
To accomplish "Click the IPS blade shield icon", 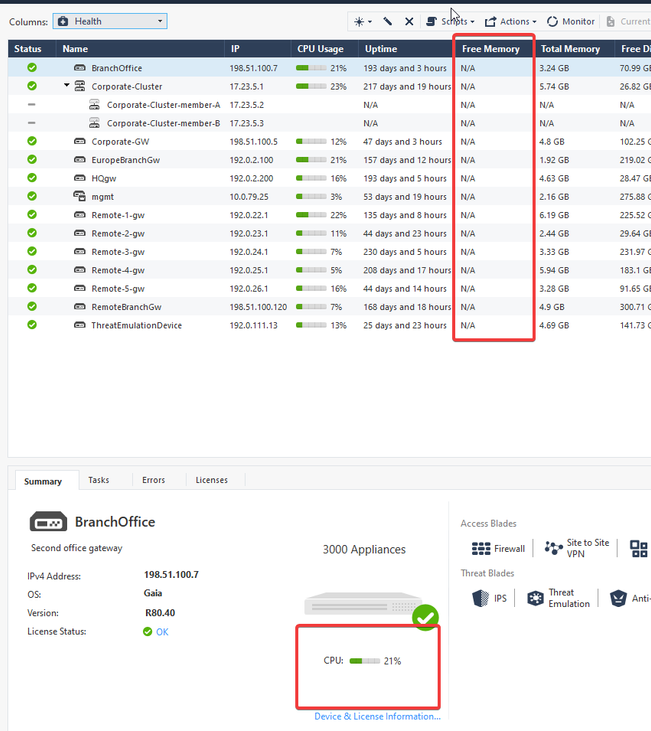I will [x=480, y=598].
